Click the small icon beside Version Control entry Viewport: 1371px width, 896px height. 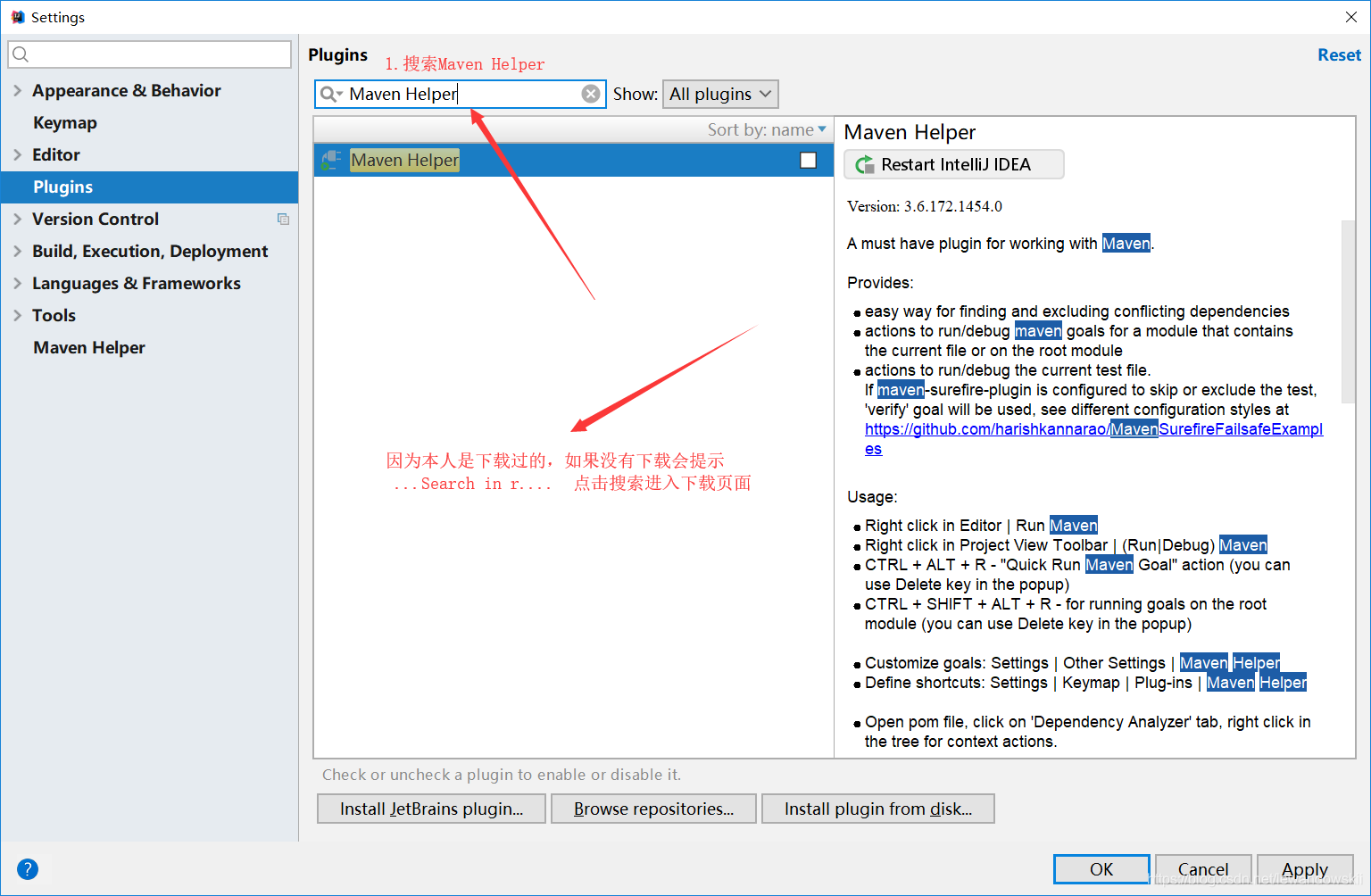pos(283,219)
